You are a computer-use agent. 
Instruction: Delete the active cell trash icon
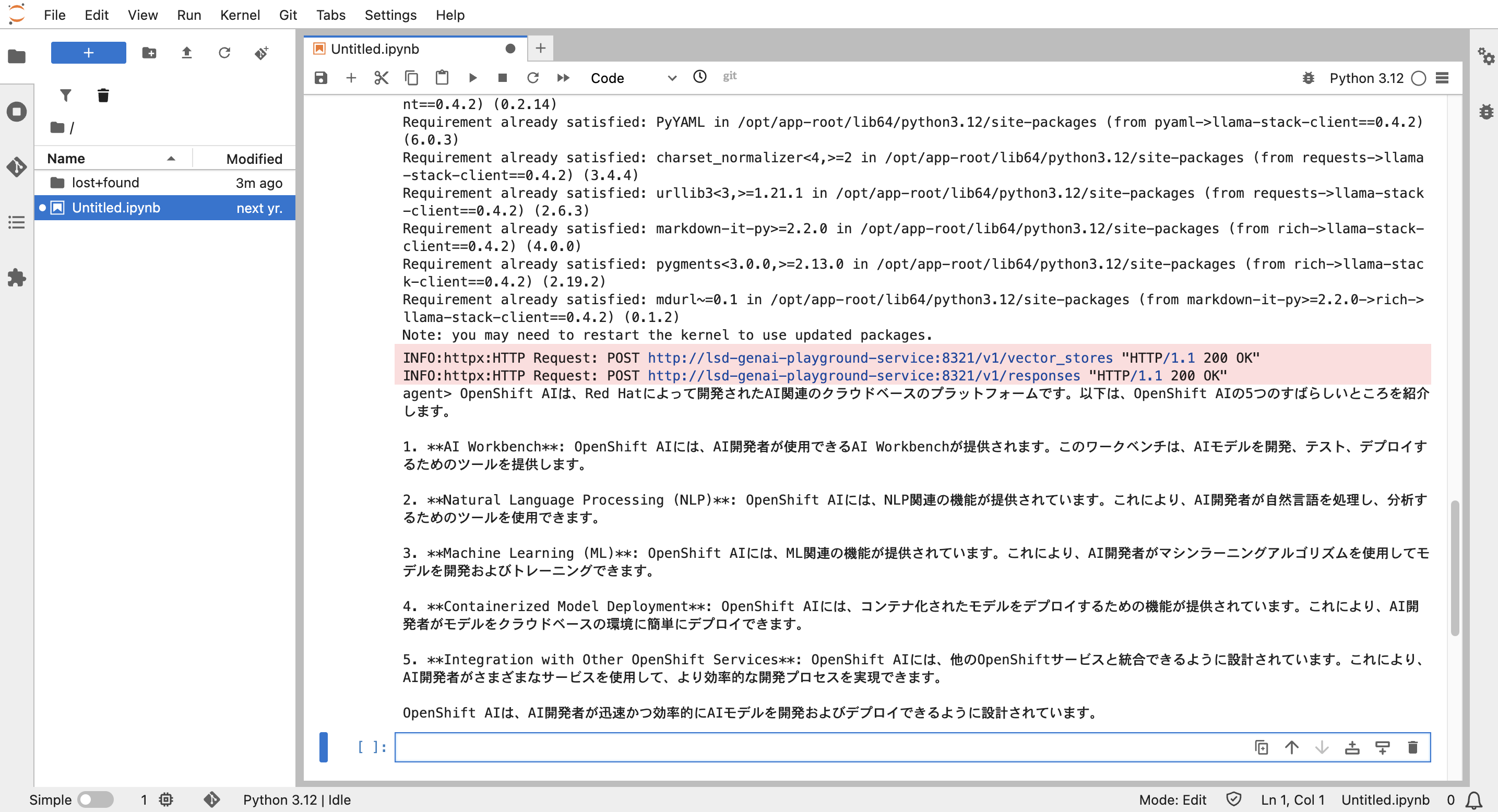(x=1412, y=747)
